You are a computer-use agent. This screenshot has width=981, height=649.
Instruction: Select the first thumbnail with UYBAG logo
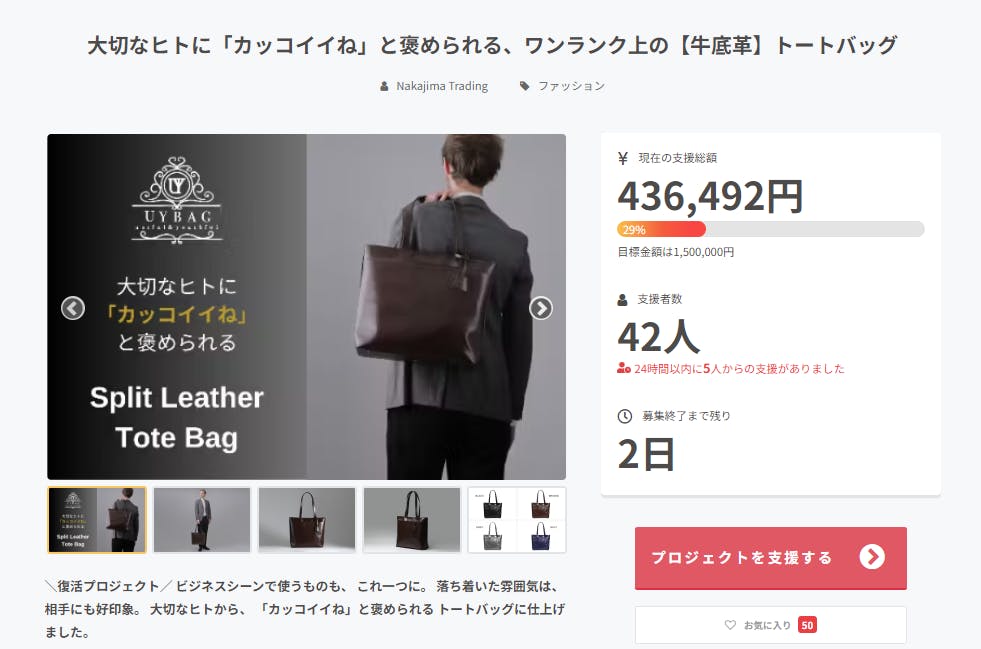(97, 520)
